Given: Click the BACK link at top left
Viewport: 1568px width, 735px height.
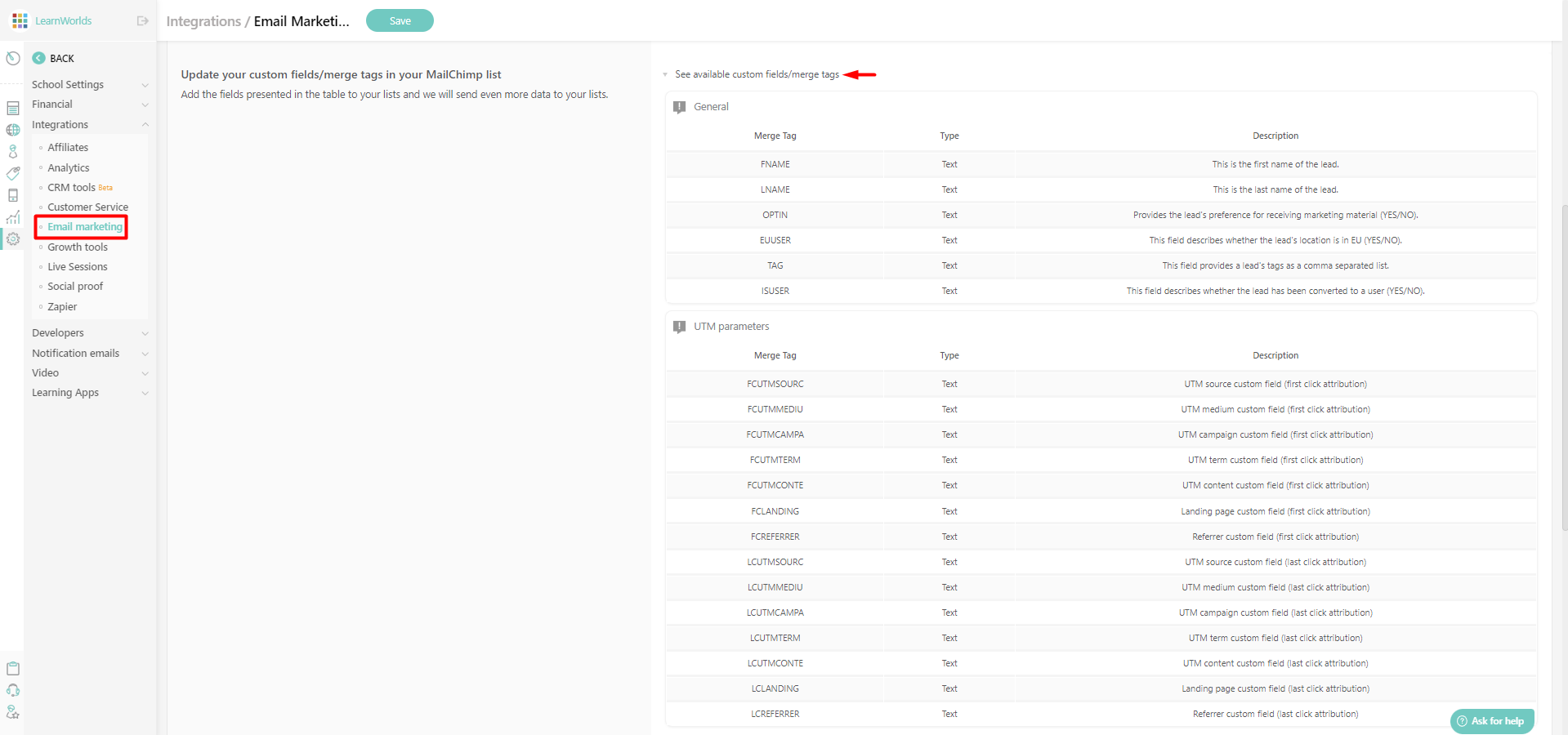Looking at the screenshot, I should [55, 58].
